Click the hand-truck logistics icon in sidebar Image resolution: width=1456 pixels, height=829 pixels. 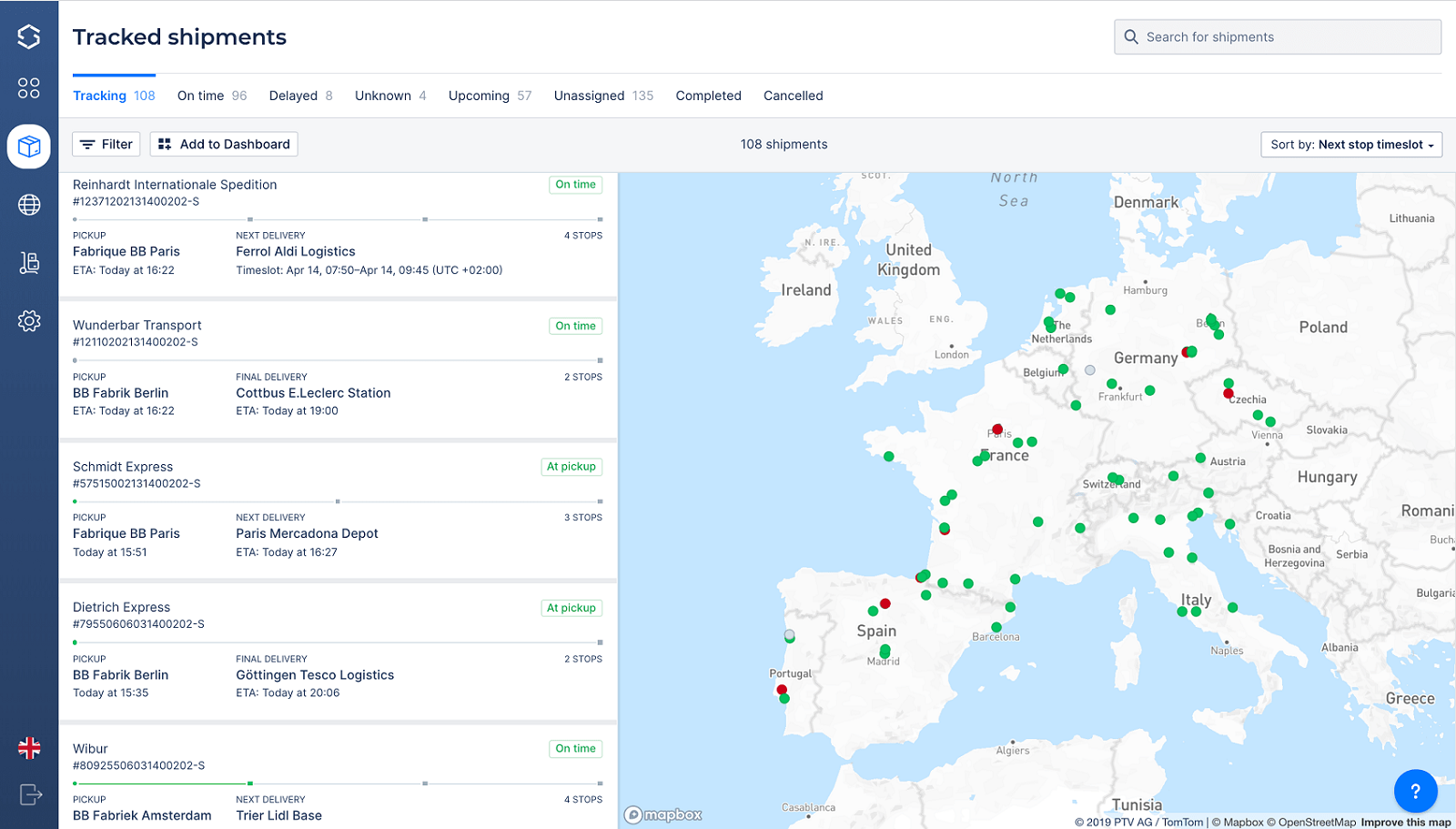tap(29, 263)
